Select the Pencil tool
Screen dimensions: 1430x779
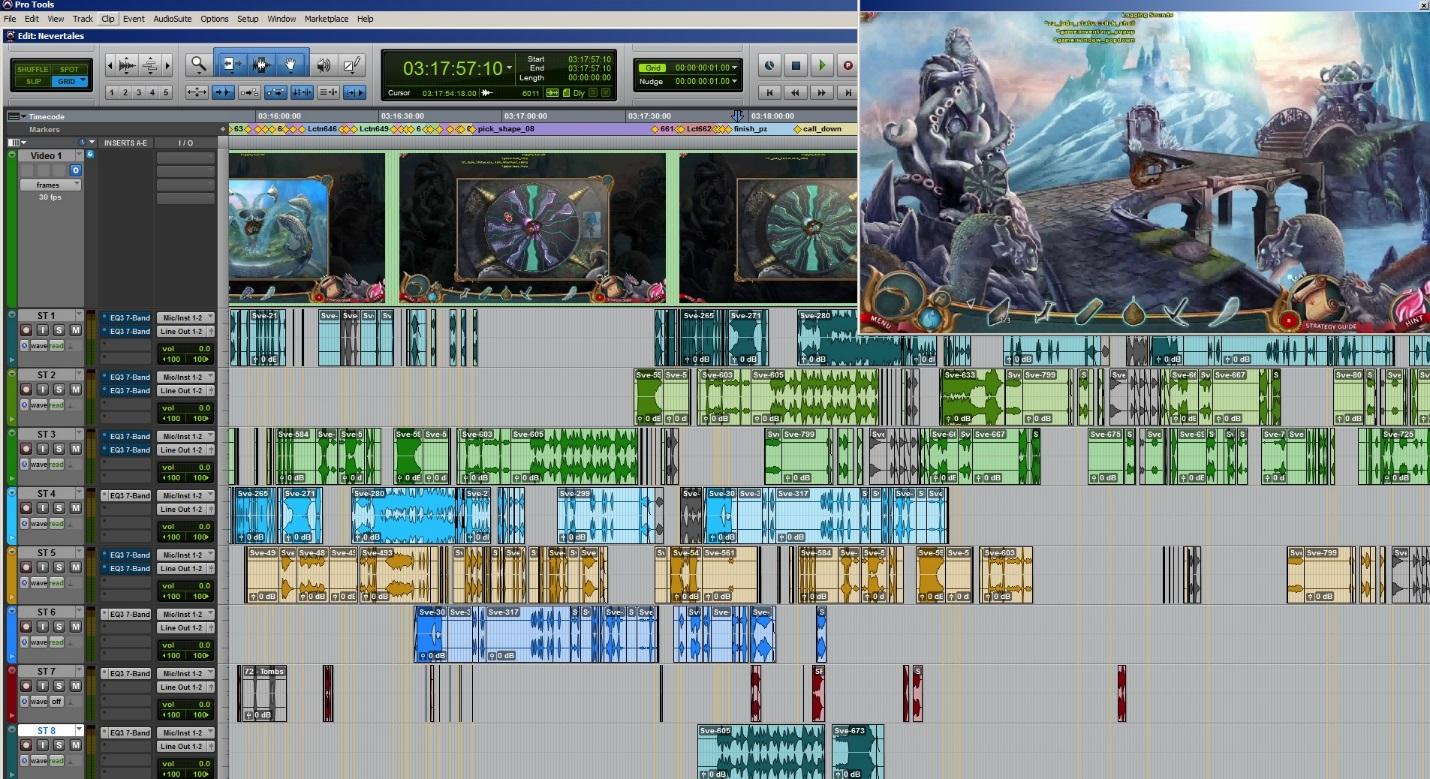352,65
